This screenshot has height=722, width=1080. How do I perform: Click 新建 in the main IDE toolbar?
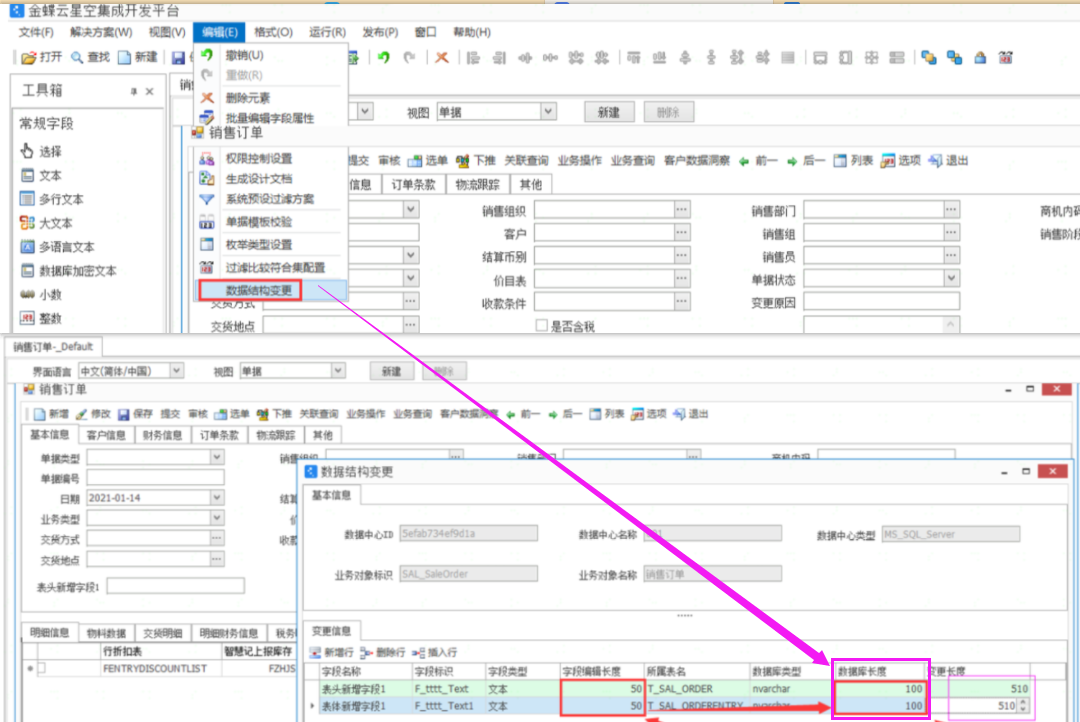138,57
